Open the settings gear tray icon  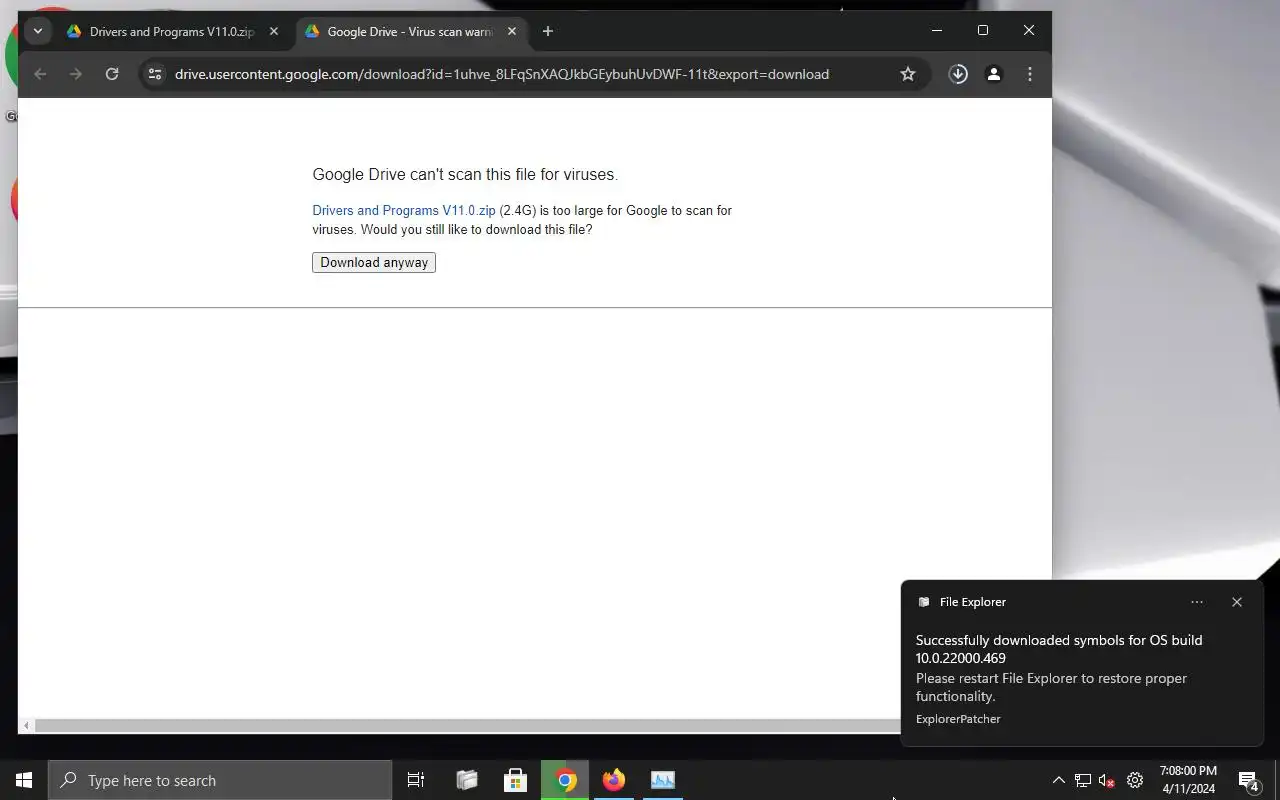coord(1135,781)
